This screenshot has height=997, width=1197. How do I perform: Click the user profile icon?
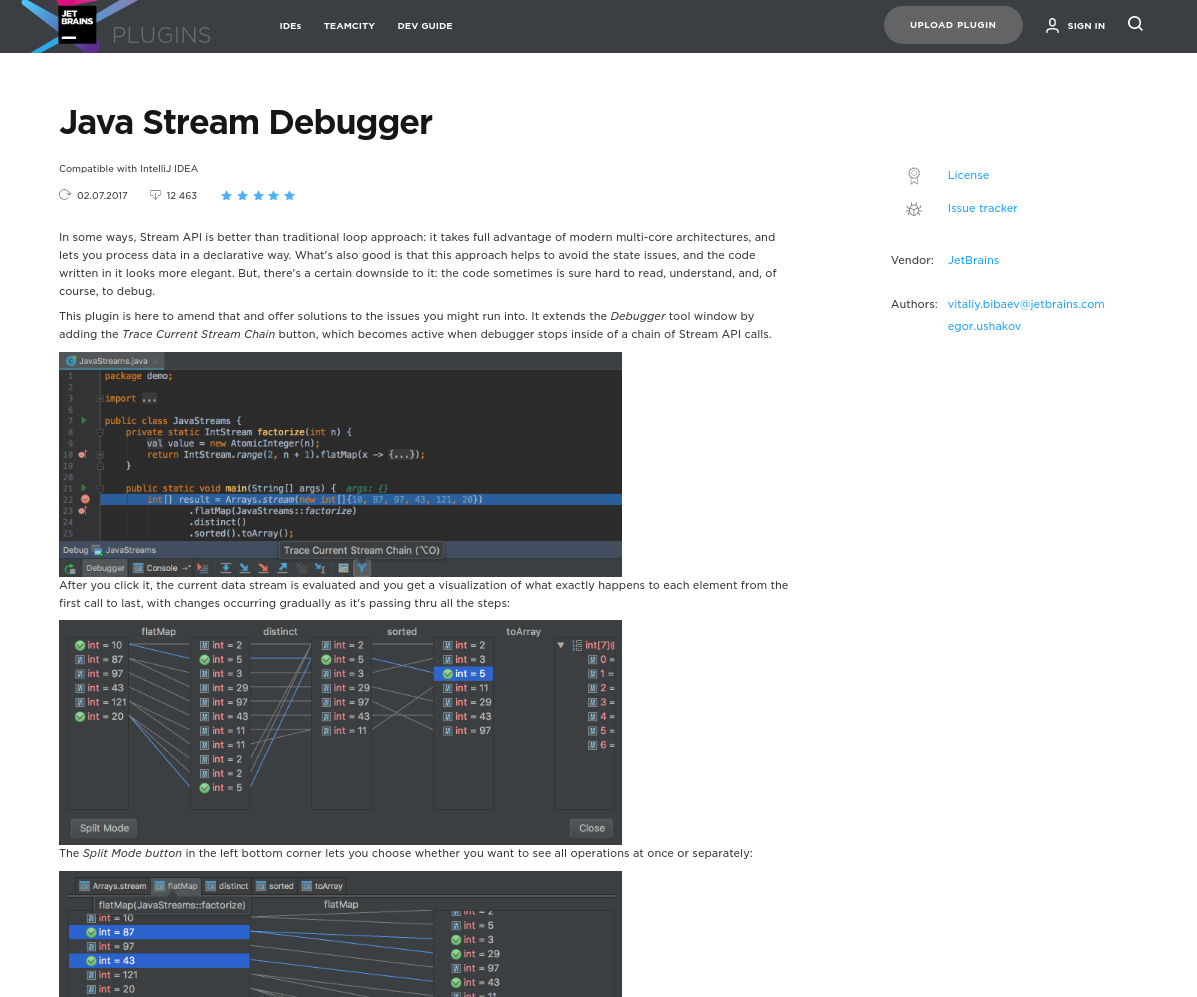[1052, 25]
